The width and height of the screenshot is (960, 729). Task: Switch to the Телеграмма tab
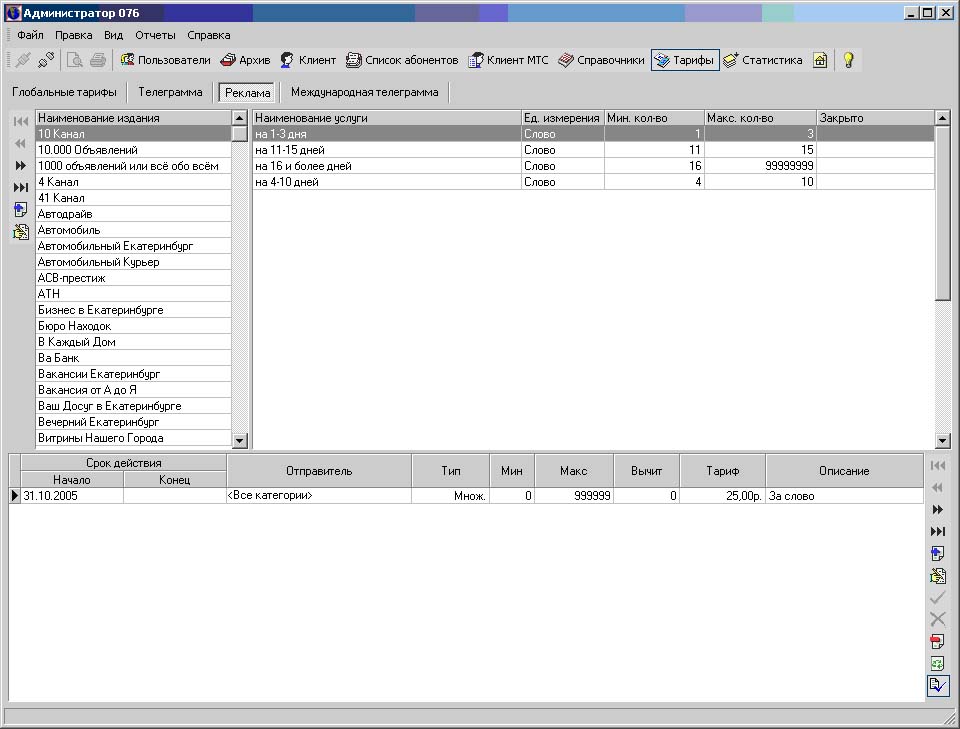point(170,92)
